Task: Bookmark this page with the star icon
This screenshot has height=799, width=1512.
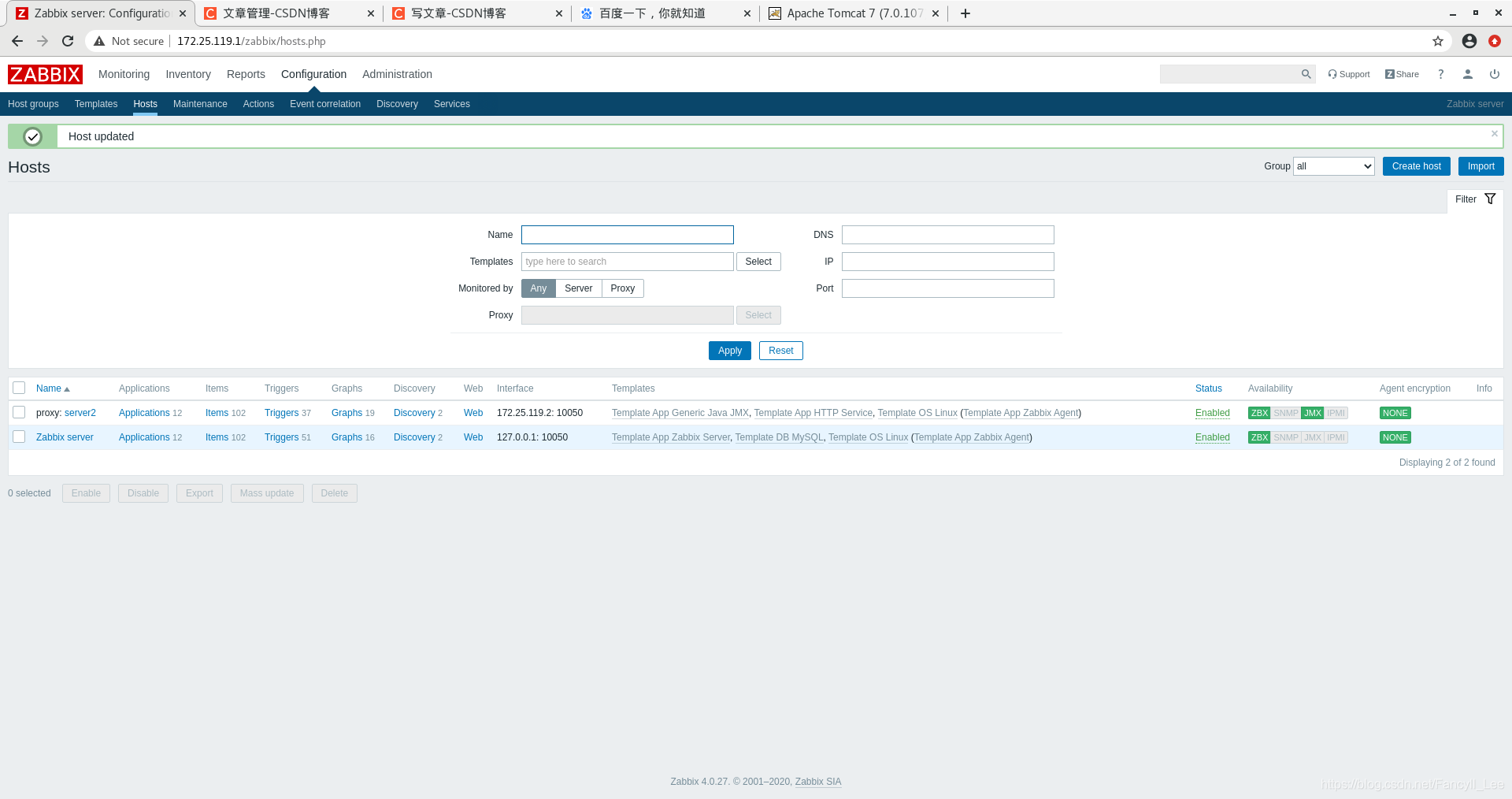Action: click(x=1438, y=41)
